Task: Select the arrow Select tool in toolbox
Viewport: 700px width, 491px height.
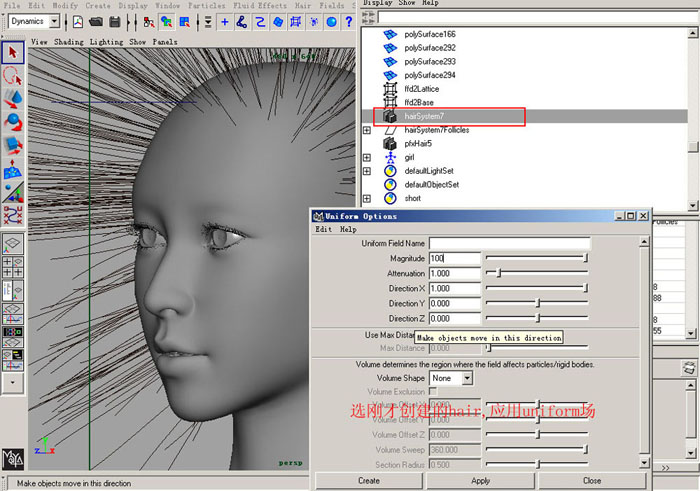Action: 12,53
